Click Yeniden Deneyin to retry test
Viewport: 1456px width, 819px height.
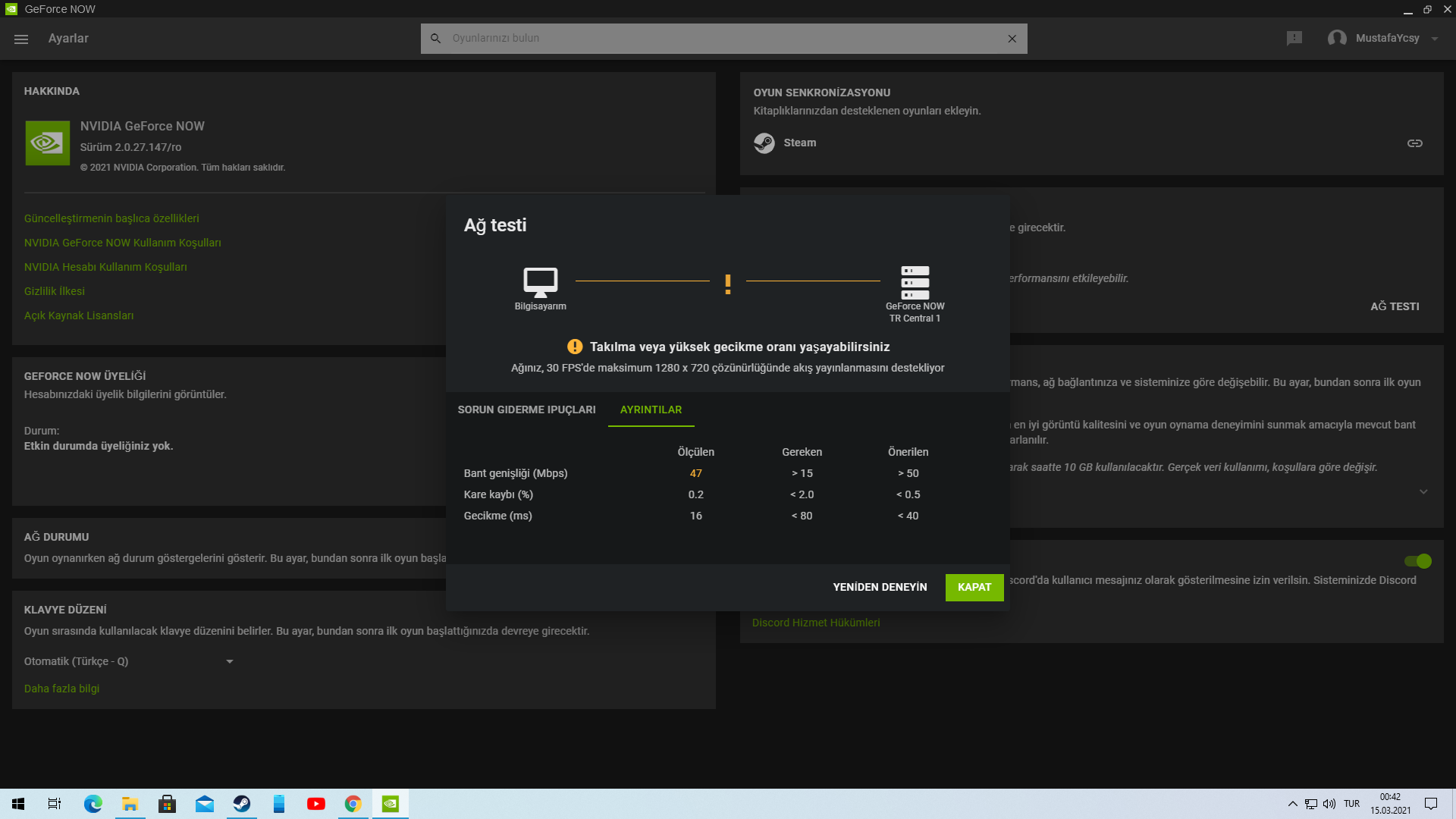click(880, 587)
